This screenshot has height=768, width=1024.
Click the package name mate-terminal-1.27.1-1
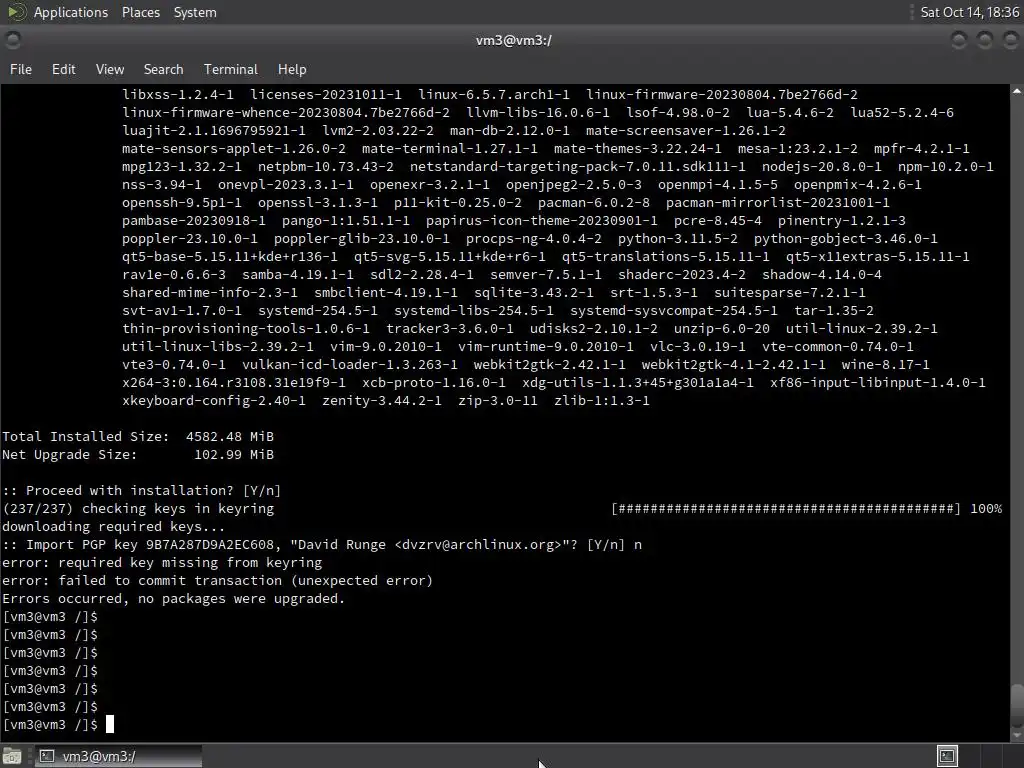(x=450, y=149)
